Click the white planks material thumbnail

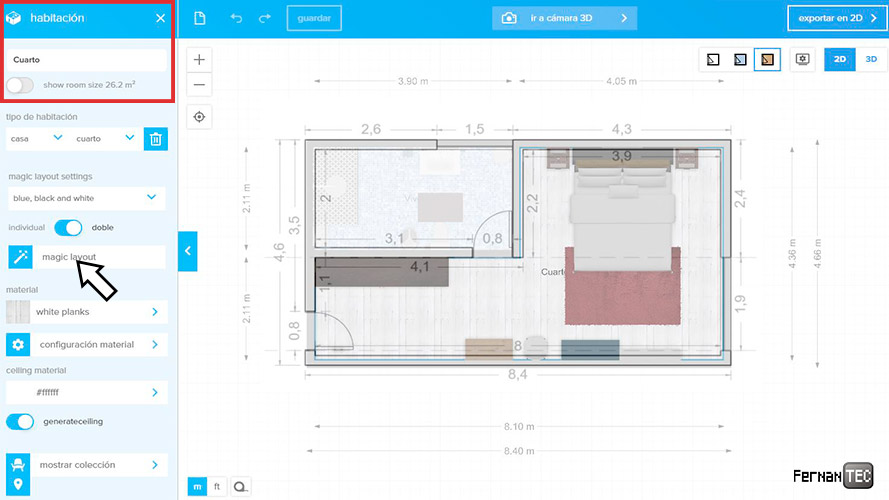click(x=18, y=312)
